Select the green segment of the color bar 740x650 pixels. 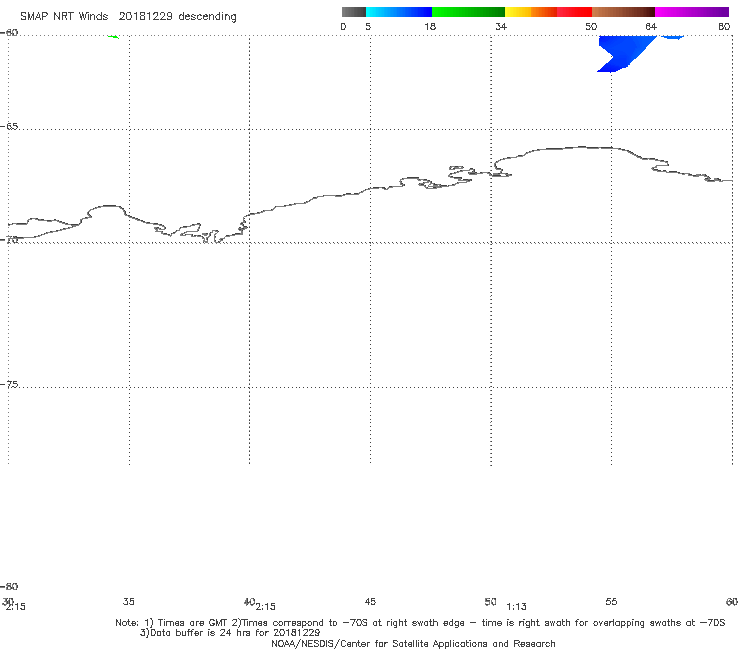click(x=468, y=12)
